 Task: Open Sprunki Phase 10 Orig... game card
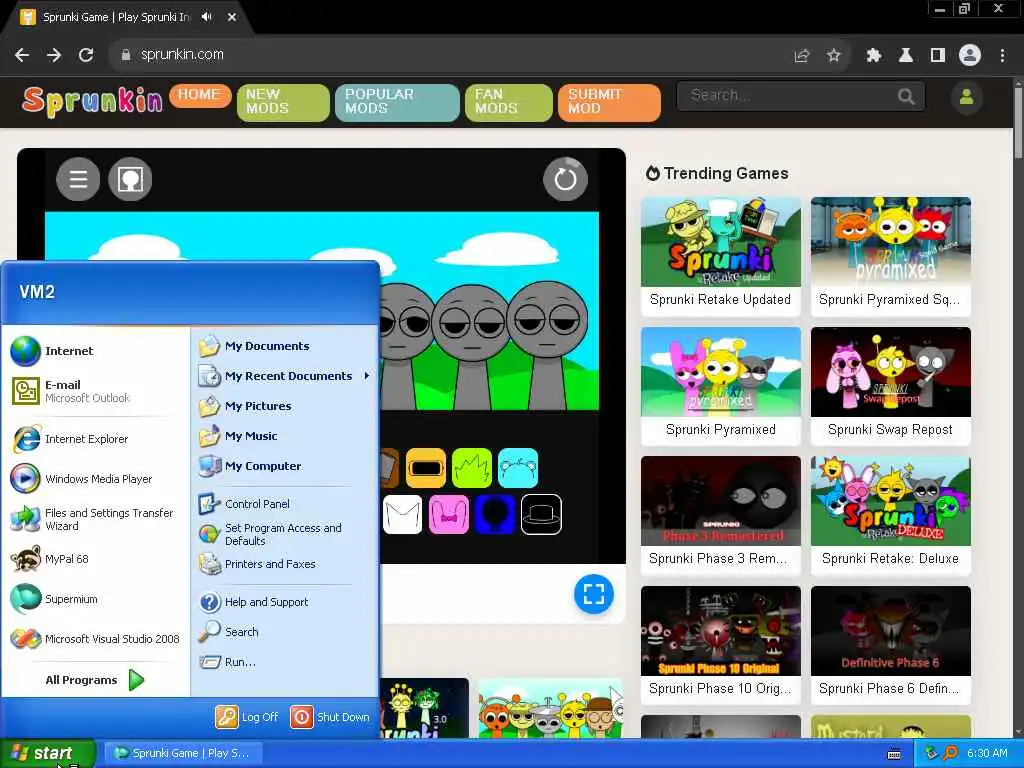[721, 645]
